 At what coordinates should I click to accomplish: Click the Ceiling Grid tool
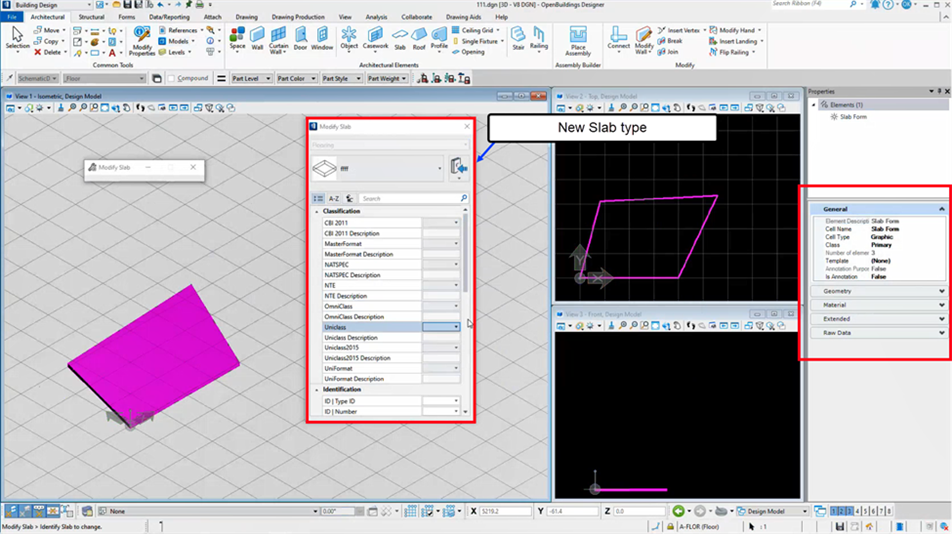coord(476,30)
